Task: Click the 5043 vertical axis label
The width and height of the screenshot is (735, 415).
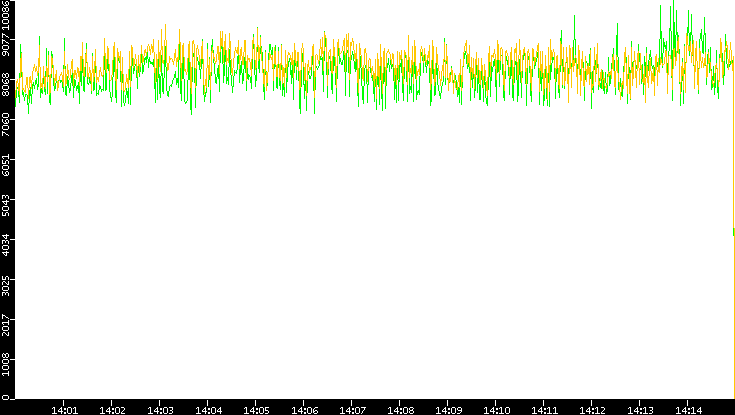Action: pyautogui.click(x=5, y=205)
